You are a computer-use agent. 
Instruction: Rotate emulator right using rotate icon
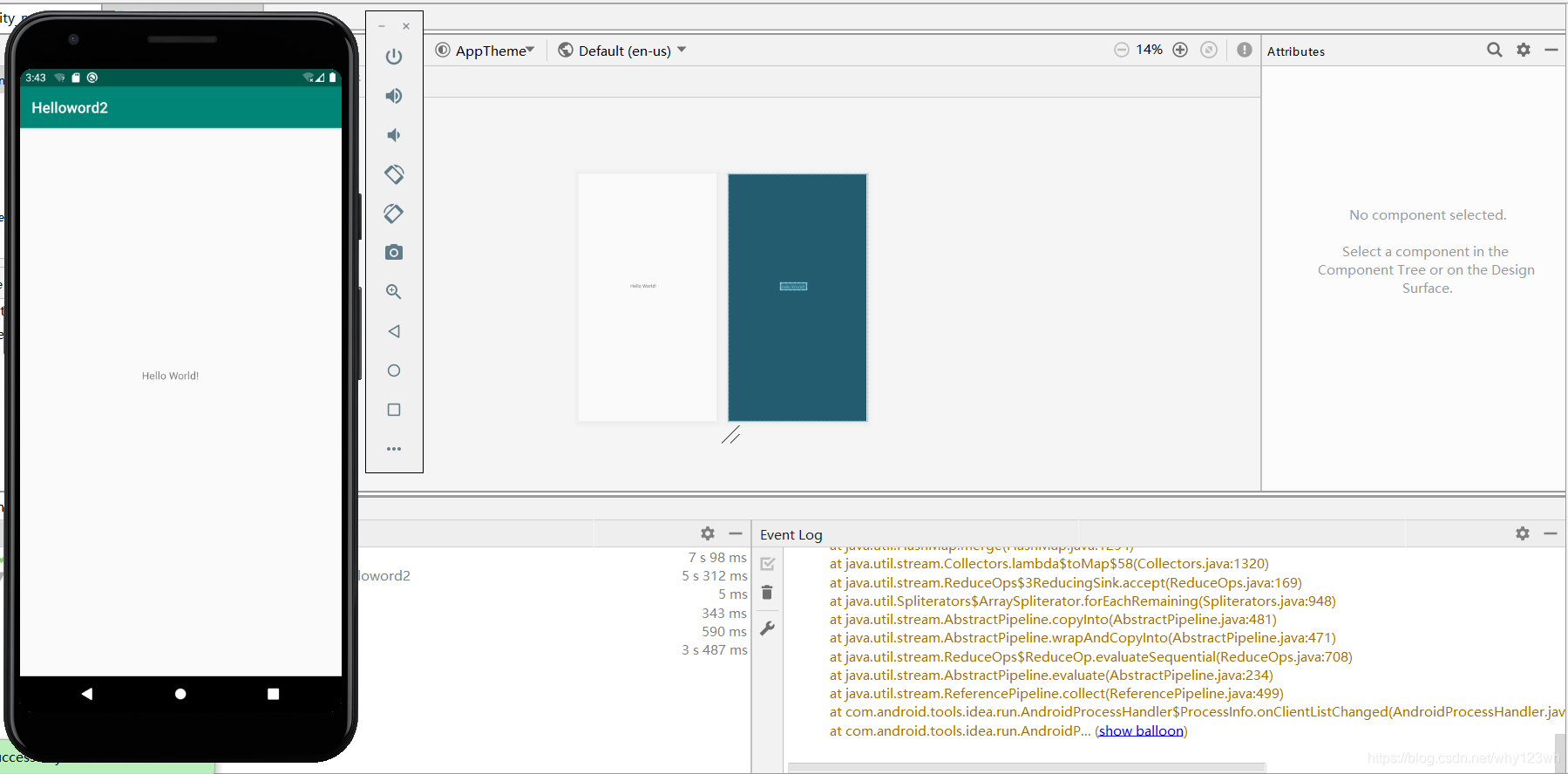pos(394,214)
